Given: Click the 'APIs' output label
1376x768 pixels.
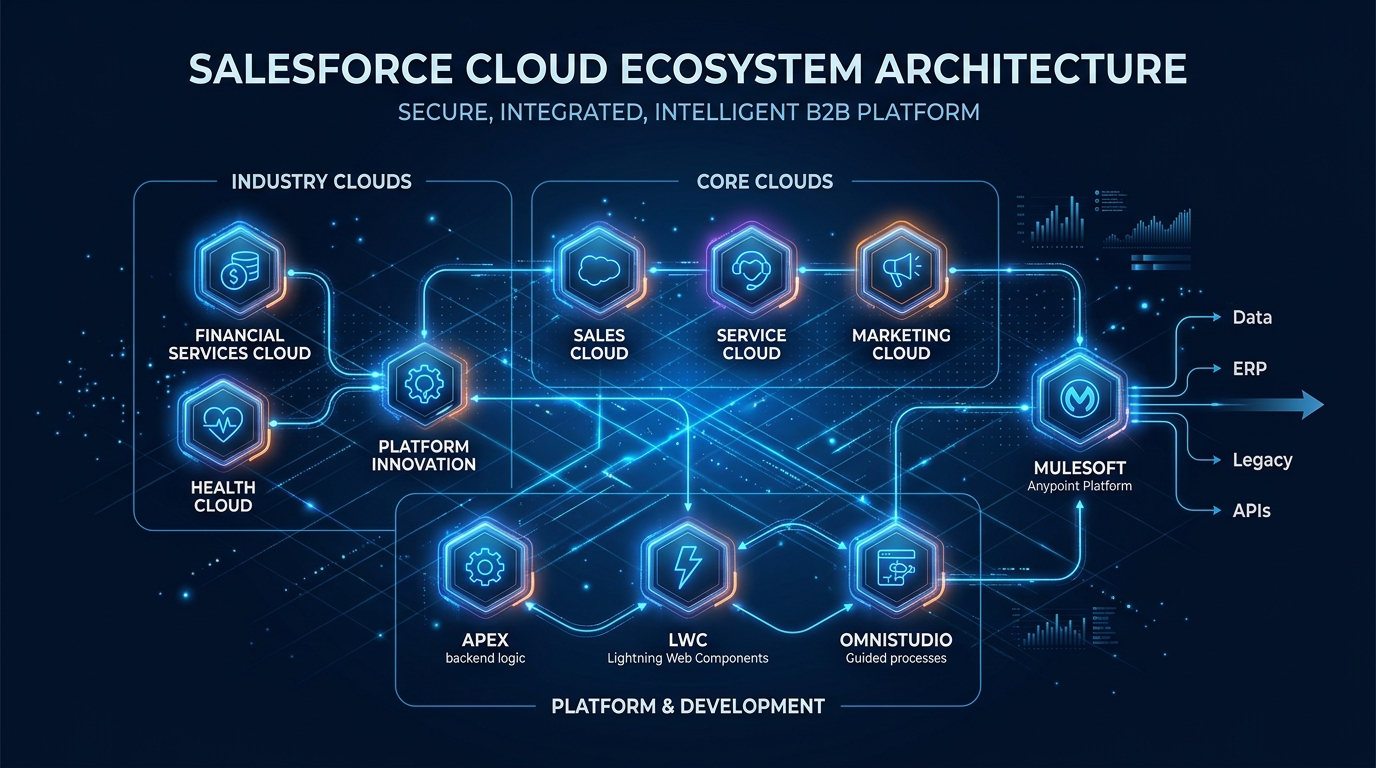Looking at the screenshot, I should click(1252, 510).
